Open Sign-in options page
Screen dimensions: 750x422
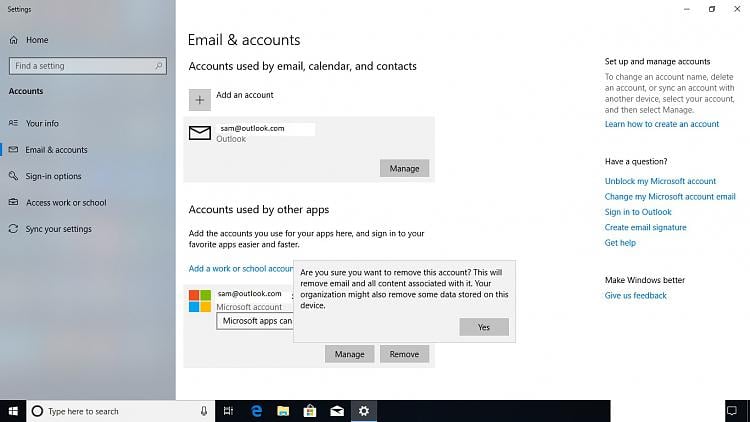tap(54, 176)
